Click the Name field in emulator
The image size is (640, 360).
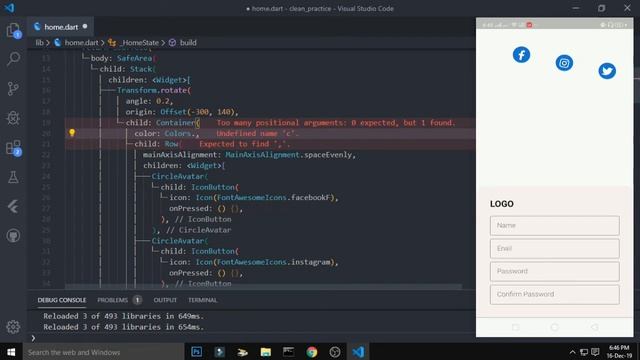point(554,225)
